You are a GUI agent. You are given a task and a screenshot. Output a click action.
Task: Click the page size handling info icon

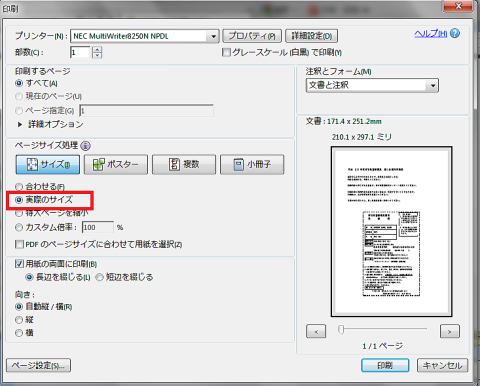tap(86, 146)
